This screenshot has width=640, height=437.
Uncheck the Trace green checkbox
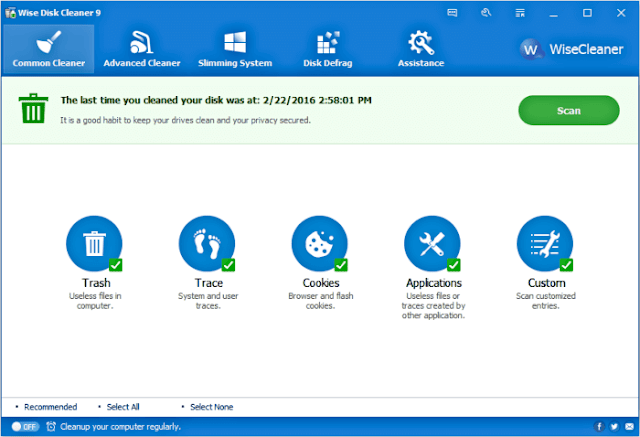point(228,265)
